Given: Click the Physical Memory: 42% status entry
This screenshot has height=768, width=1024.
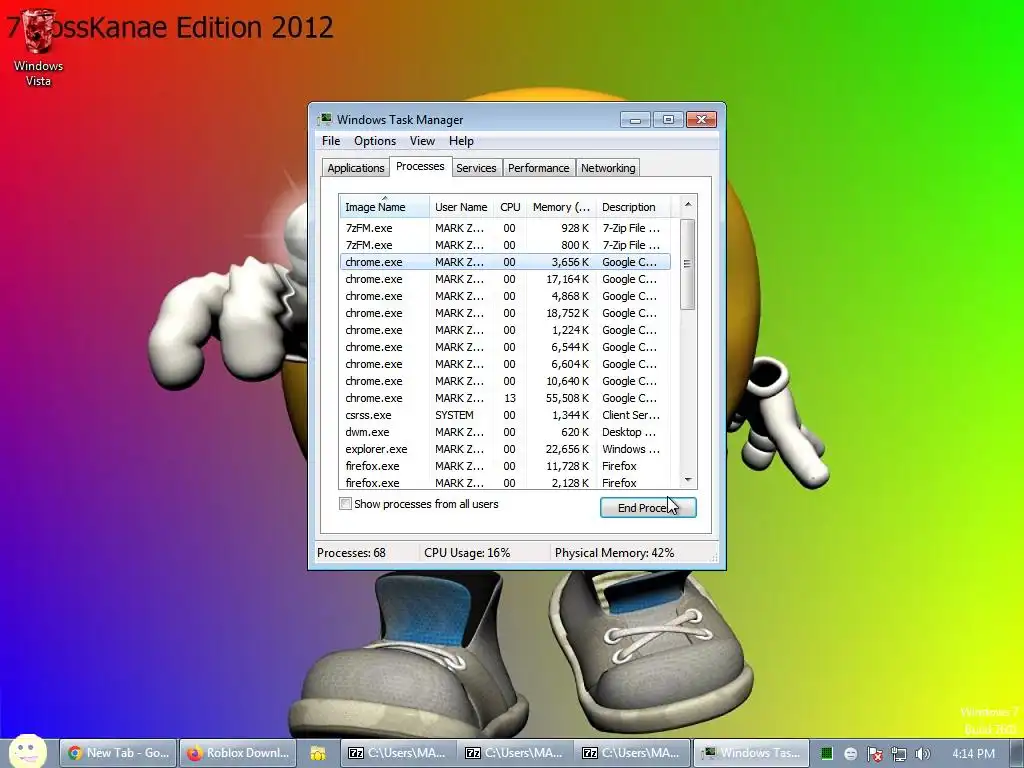Looking at the screenshot, I should tap(615, 552).
